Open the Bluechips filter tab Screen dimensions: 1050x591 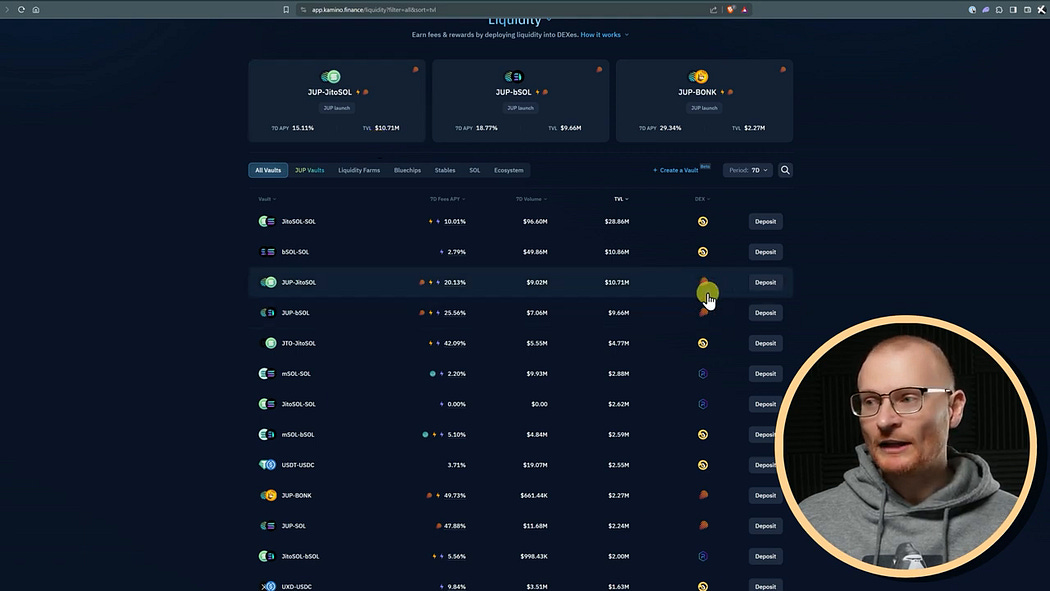click(x=407, y=170)
